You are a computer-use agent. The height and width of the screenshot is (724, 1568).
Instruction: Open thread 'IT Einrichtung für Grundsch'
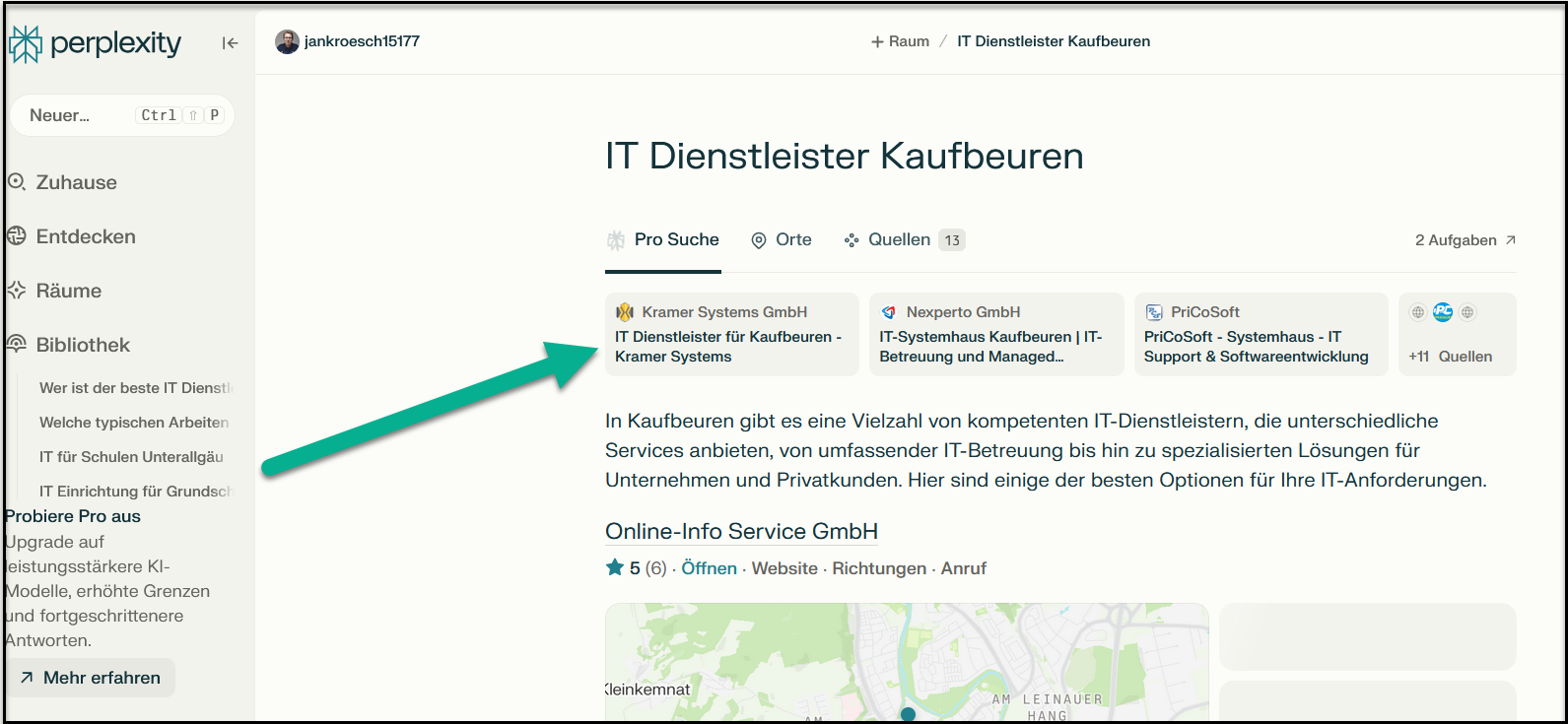[134, 491]
